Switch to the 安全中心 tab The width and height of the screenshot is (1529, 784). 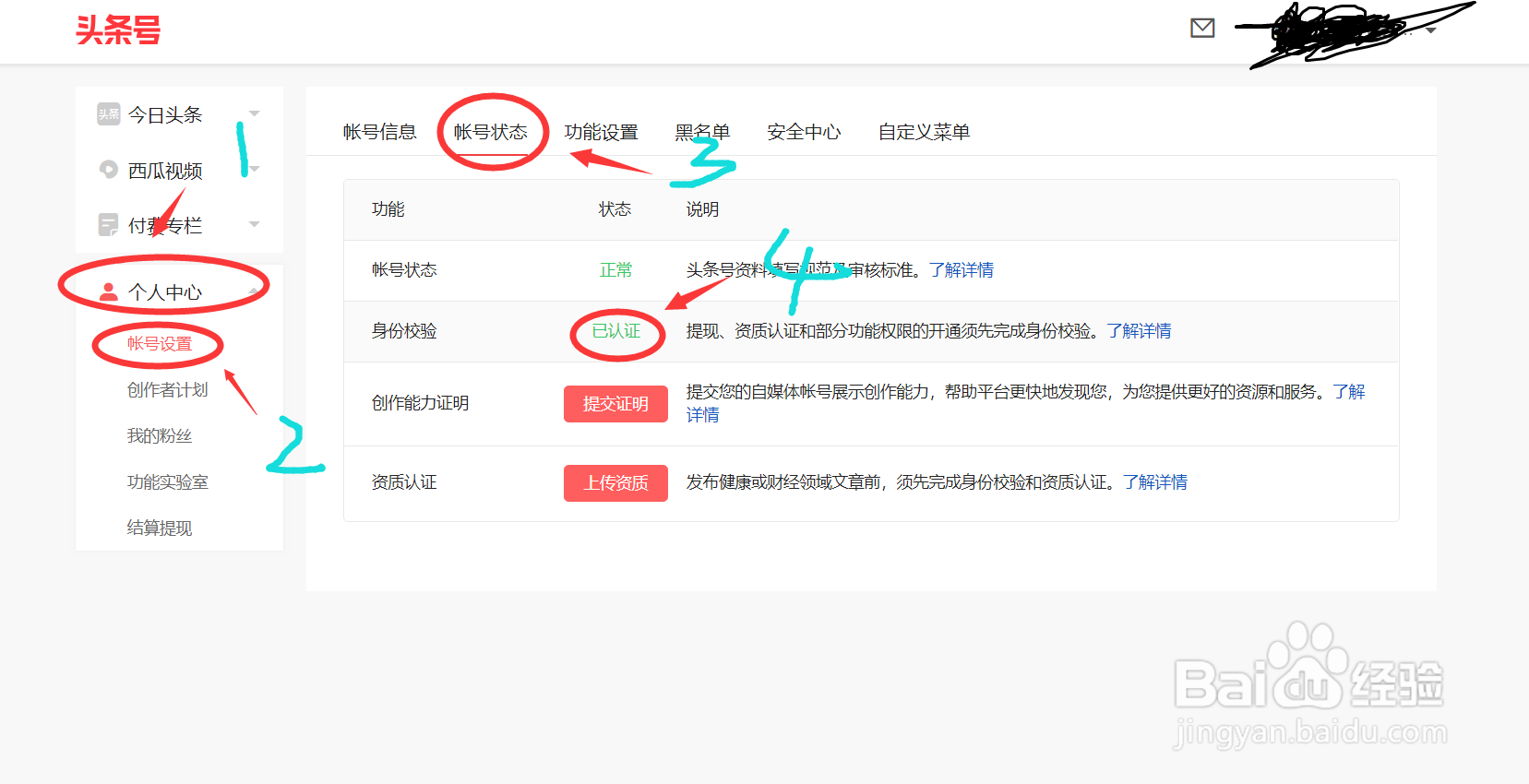coord(804,132)
